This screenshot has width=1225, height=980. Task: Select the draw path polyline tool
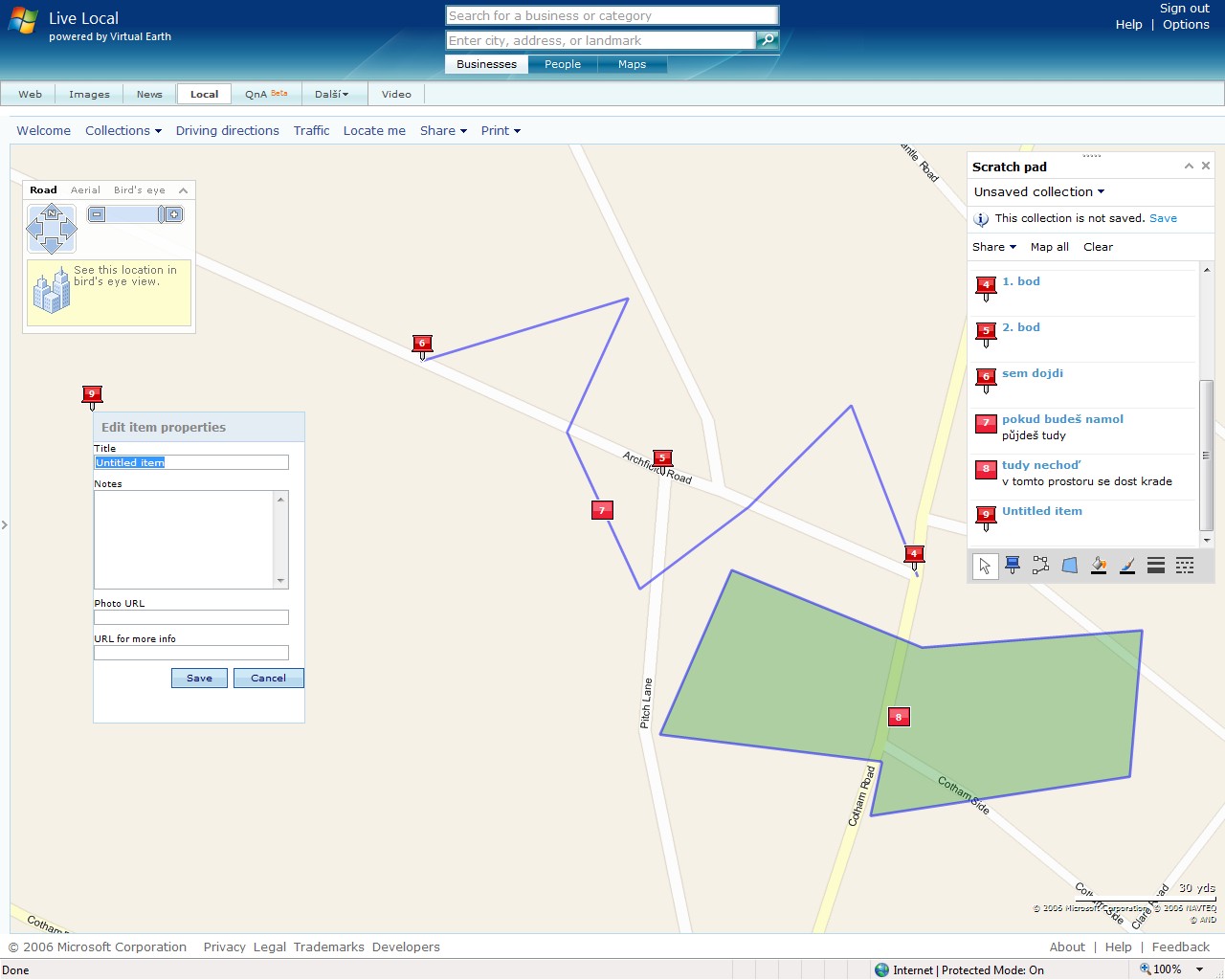(1041, 566)
